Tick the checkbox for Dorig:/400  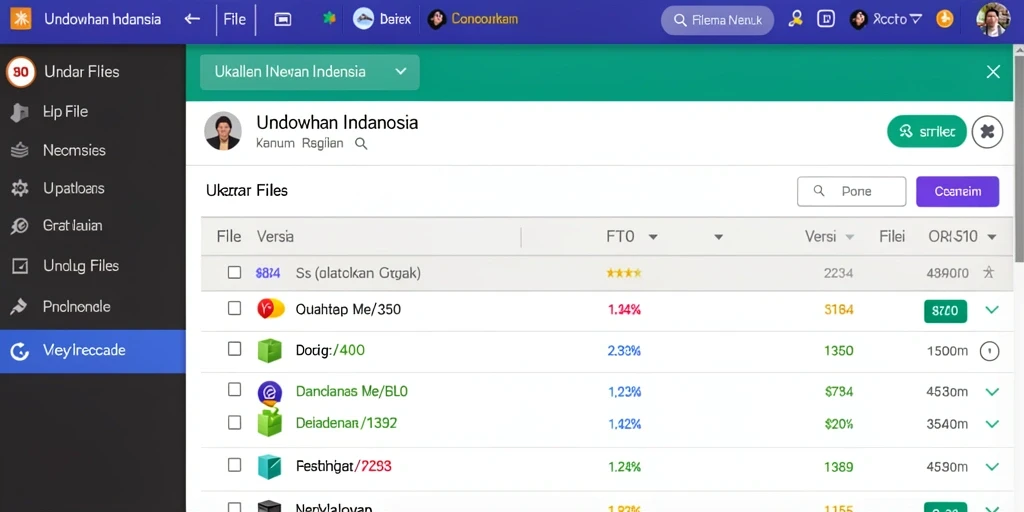[x=234, y=349]
